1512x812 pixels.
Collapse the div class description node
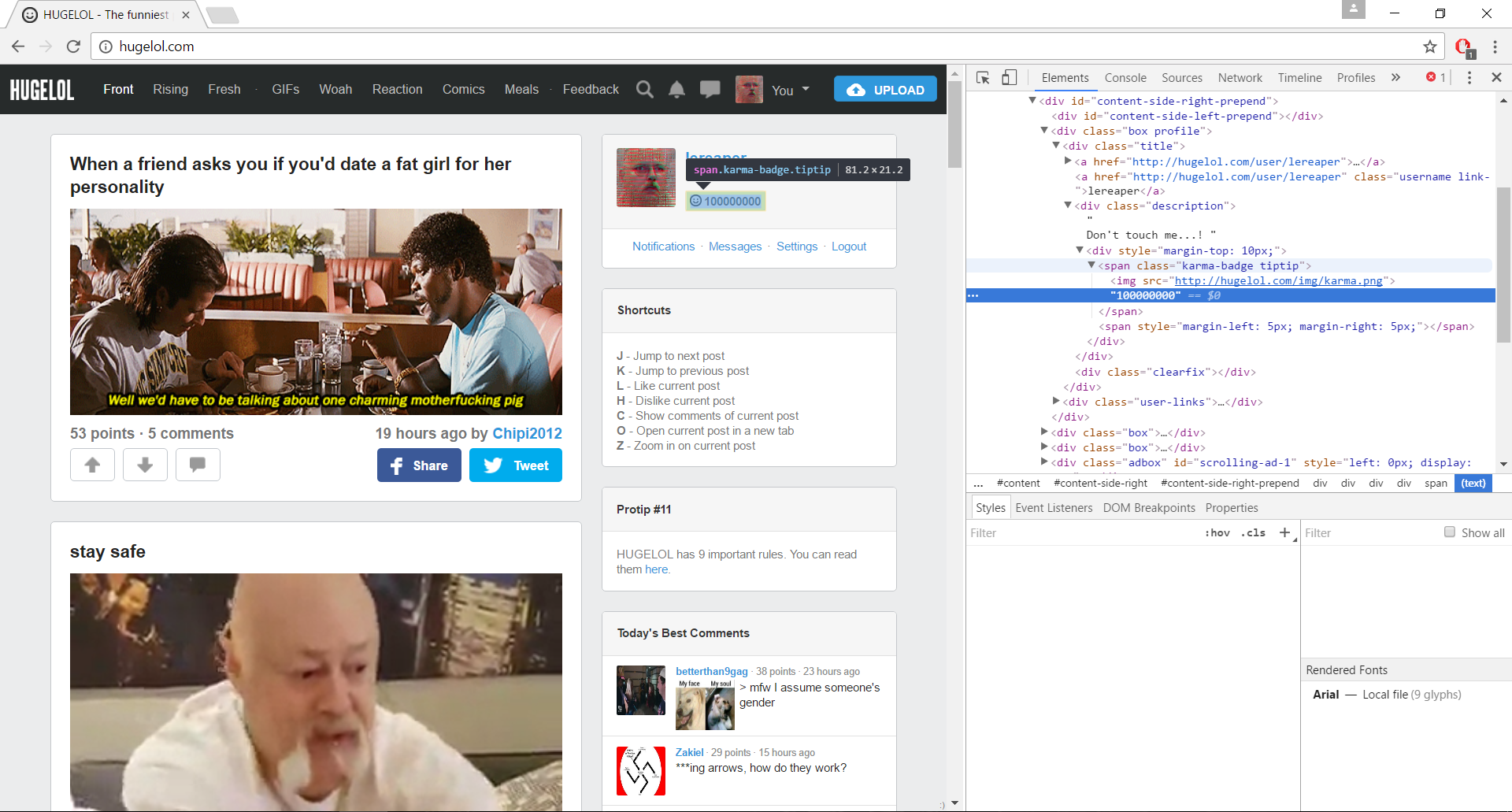(x=1068, y=206)
